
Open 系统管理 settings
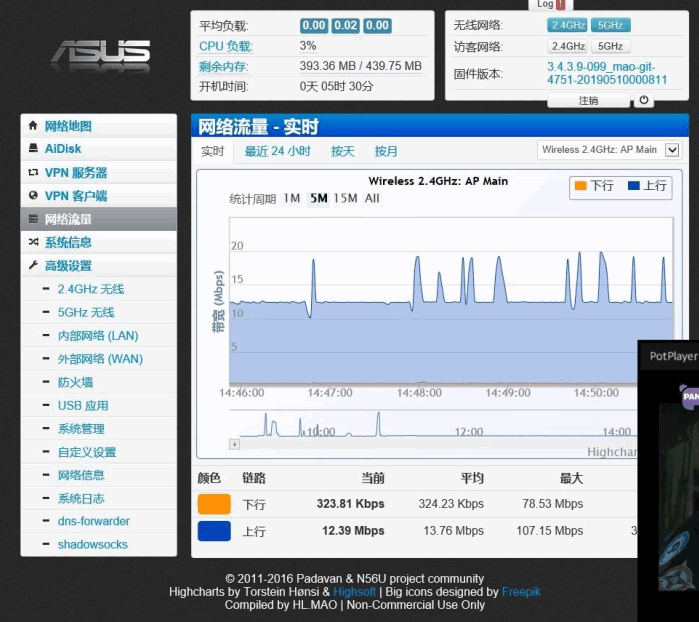[x=99, y=428]
